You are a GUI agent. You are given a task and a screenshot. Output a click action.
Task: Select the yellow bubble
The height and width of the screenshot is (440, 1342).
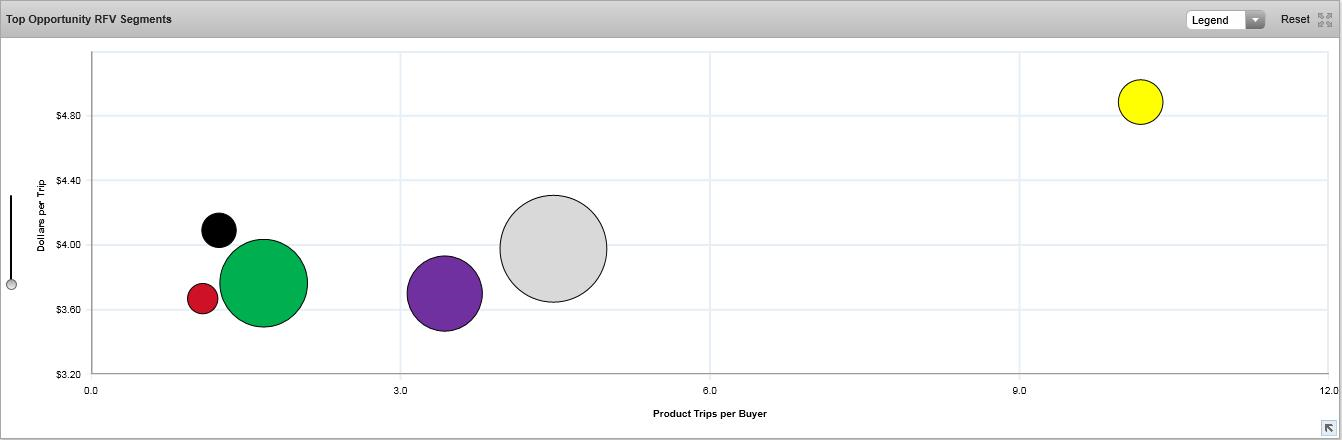pos(1140,102)
